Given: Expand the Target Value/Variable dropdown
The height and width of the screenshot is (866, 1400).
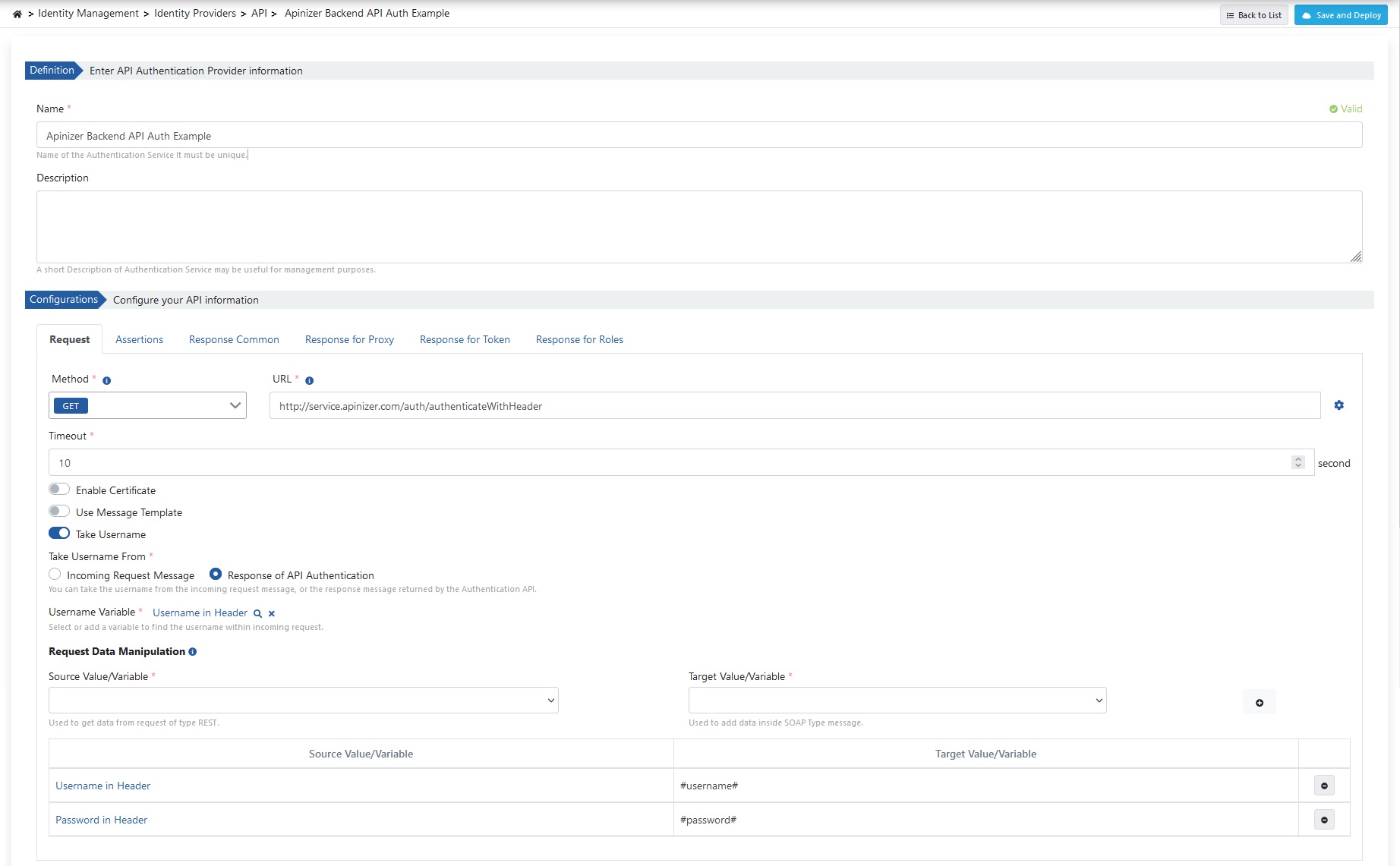Looking at the screenshot, I should pos(897,700).
